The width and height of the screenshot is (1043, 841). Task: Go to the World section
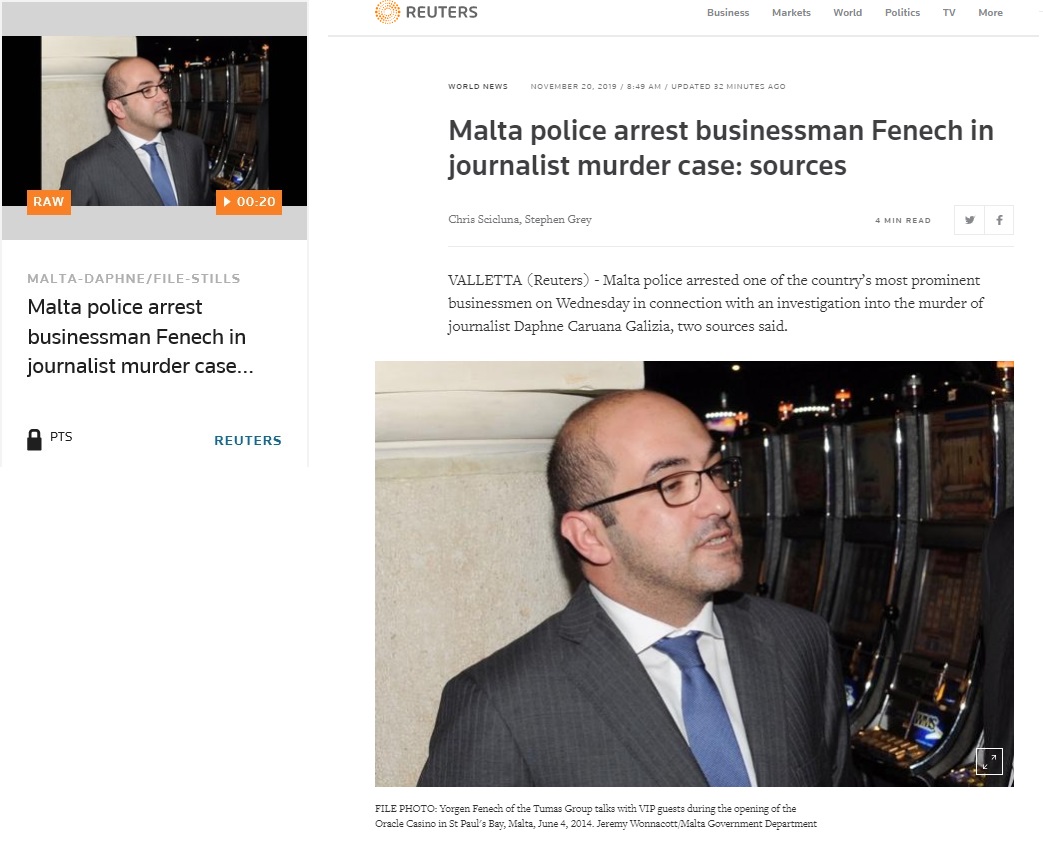[847, 13]
